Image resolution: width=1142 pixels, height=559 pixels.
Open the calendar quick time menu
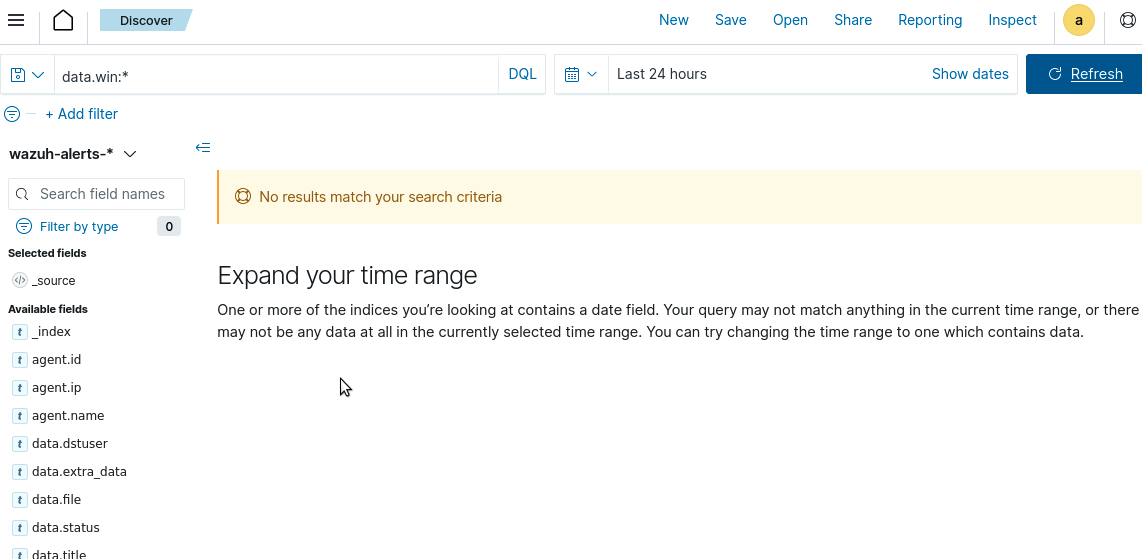tap(580, 75)
